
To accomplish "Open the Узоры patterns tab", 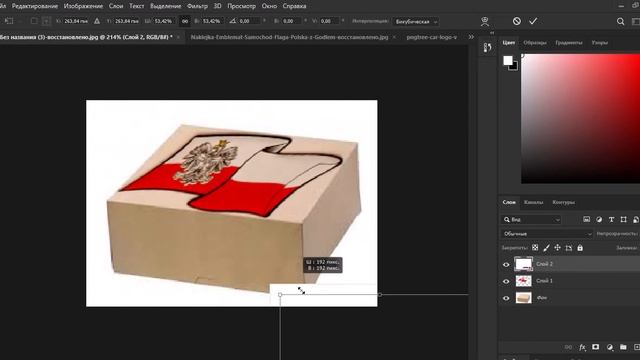I will pyautogui.click(x=600, y=42).
